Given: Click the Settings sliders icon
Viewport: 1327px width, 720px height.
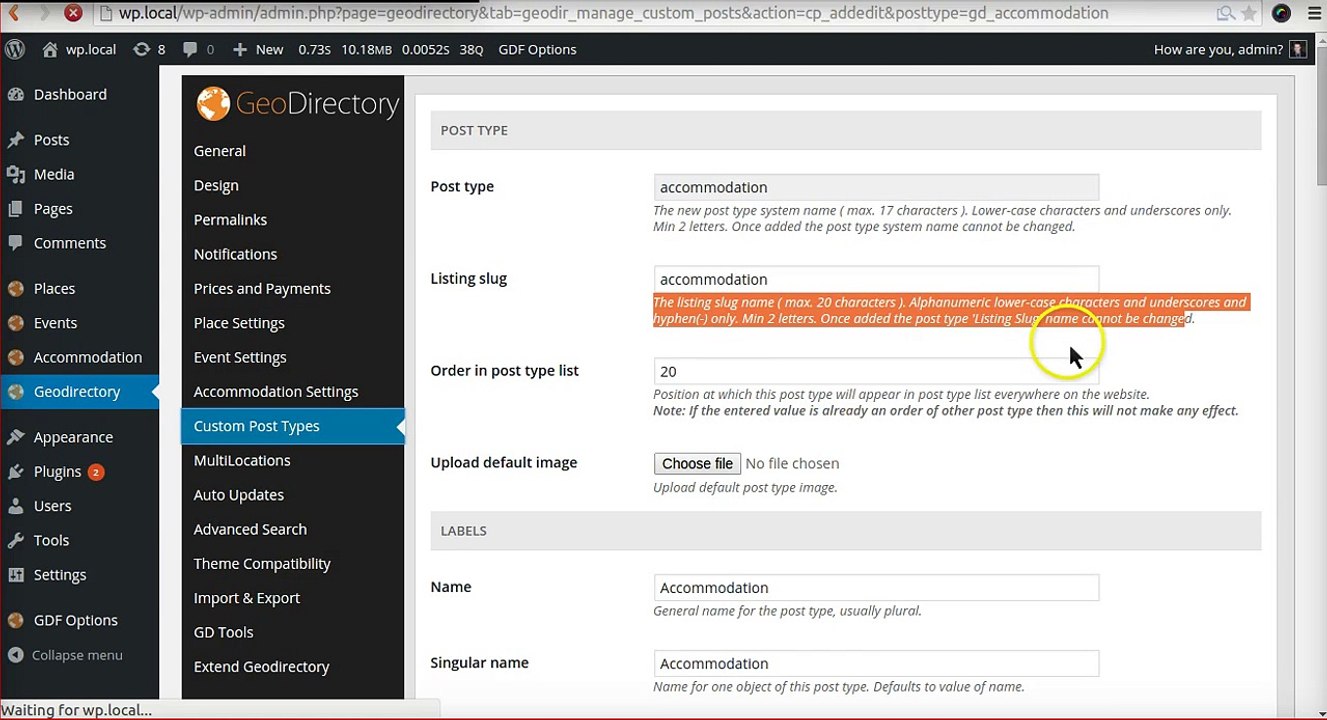Looking at the screenshot, I should point(16,575).
